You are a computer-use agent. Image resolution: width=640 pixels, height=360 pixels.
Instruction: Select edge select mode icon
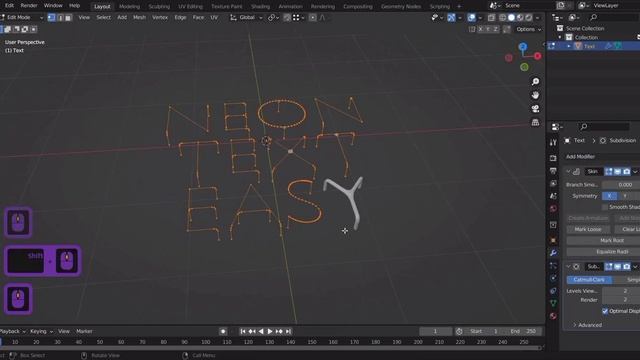(x=60, y=18)
